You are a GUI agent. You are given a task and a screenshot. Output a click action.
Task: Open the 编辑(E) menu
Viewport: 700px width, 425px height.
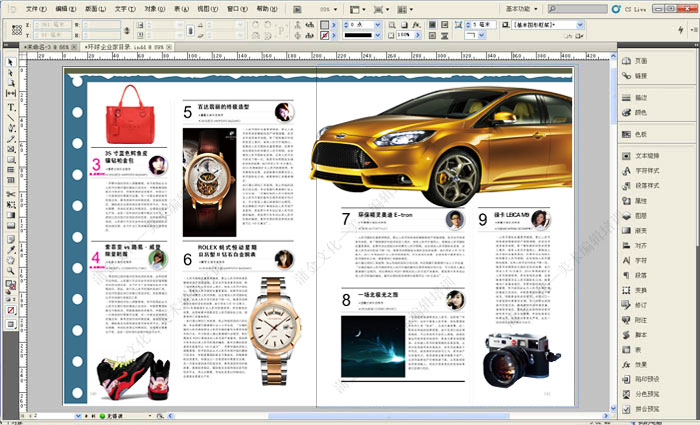click(x=66, y=9)
